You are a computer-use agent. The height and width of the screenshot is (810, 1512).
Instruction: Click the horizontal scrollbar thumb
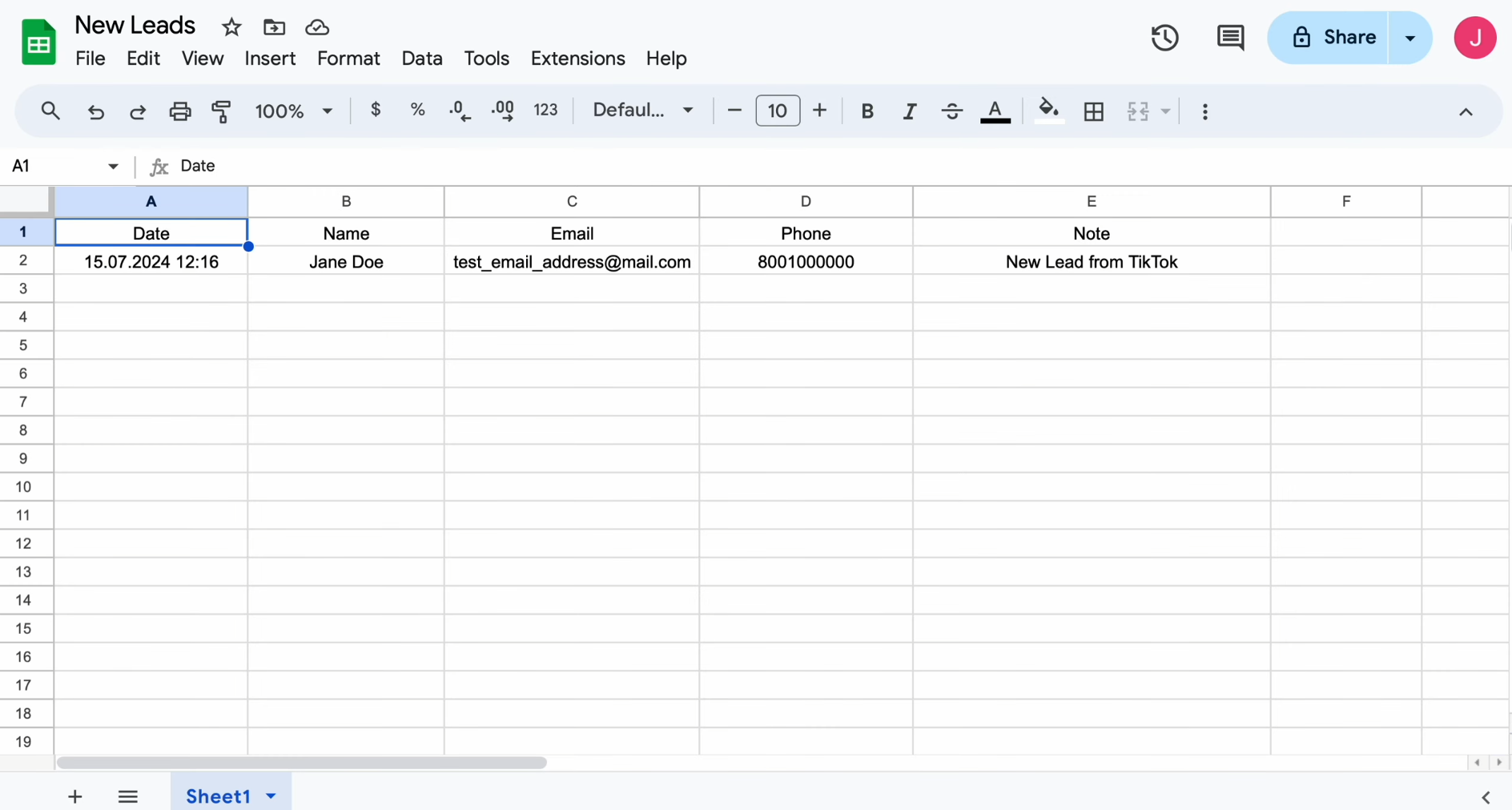coord(302,763)
